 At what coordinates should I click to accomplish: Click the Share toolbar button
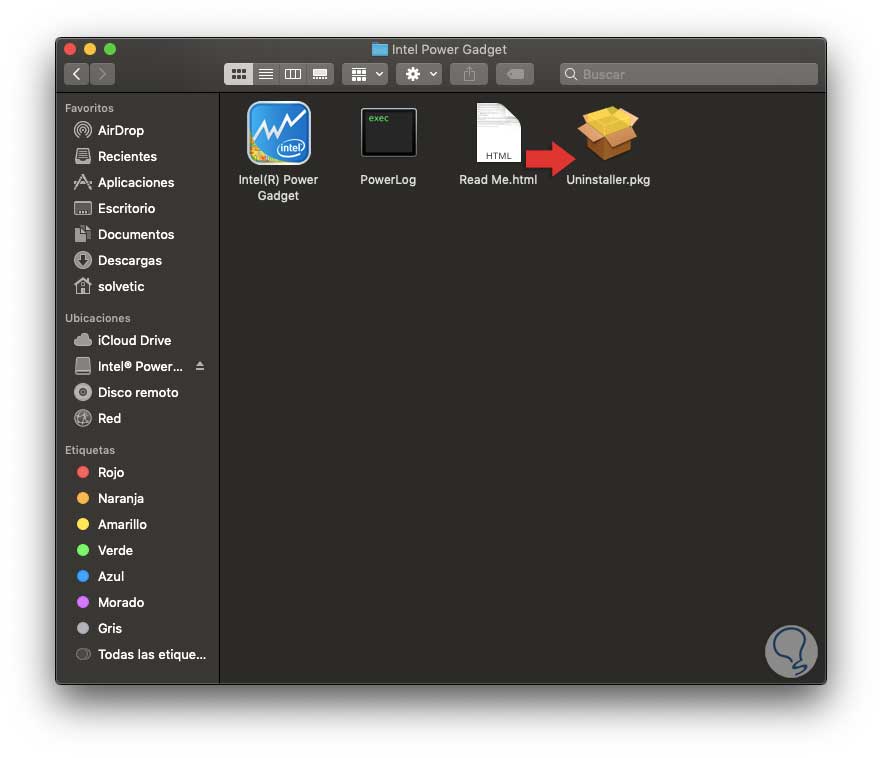click(469, 74)
